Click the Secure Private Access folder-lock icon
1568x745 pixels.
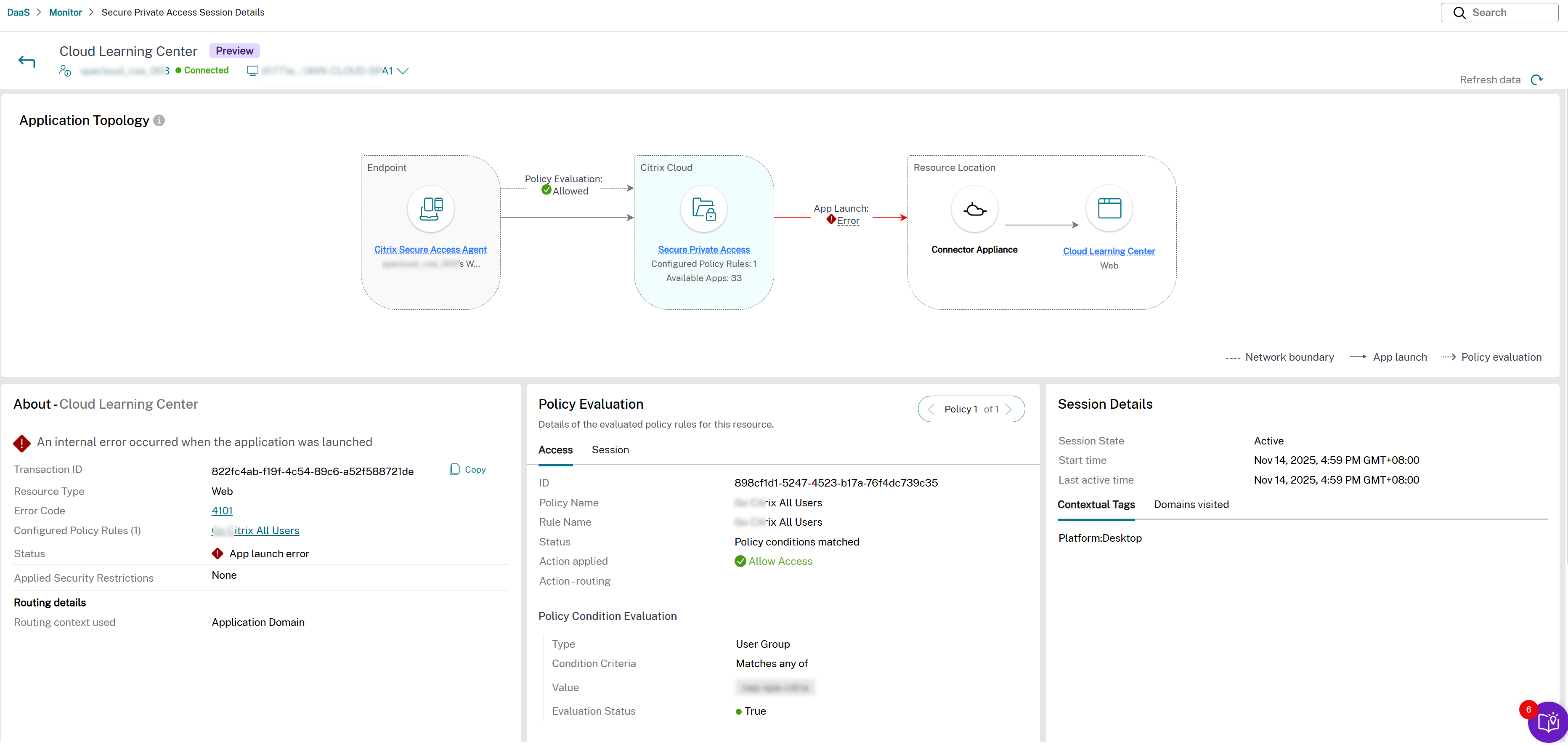pyautogui.click(x=704, y=208)
